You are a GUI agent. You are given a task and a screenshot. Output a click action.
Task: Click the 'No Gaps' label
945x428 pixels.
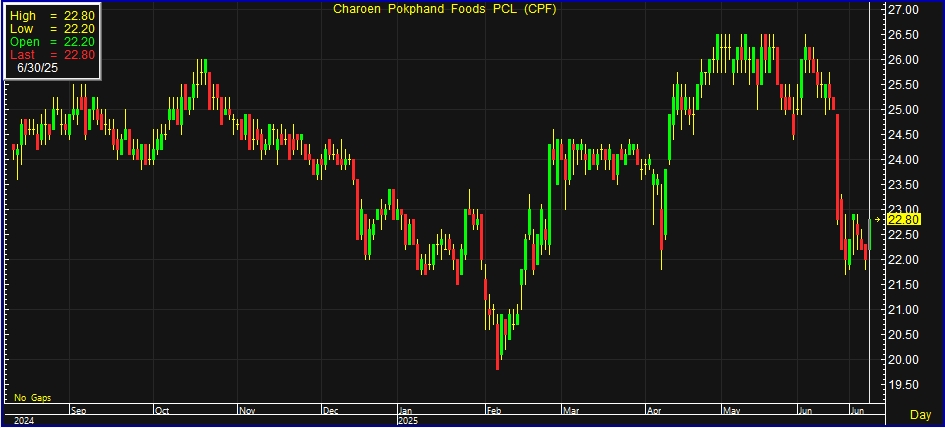point(31,397)
